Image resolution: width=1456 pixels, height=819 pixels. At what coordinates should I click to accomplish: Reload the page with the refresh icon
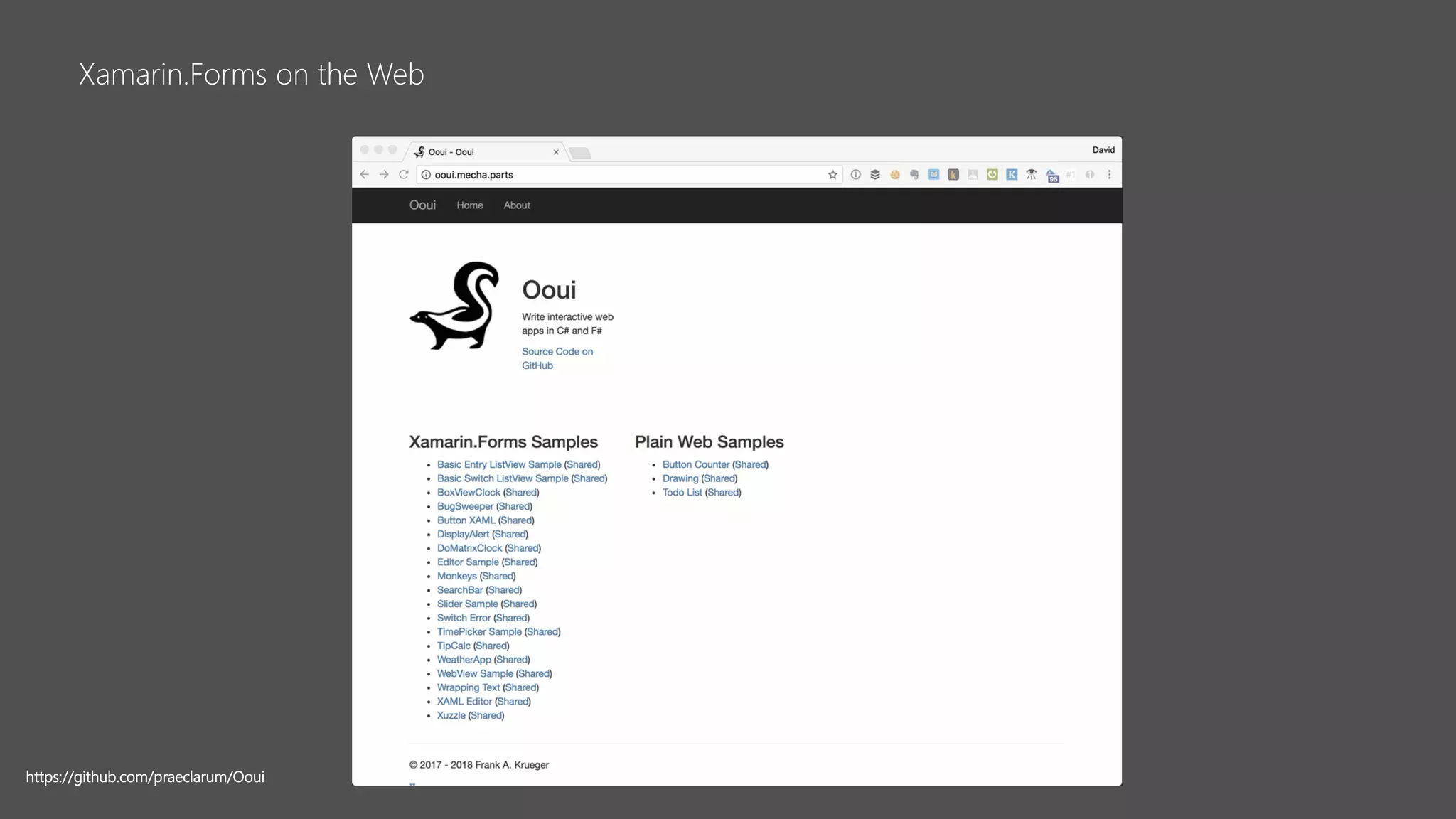click(404, 175)
